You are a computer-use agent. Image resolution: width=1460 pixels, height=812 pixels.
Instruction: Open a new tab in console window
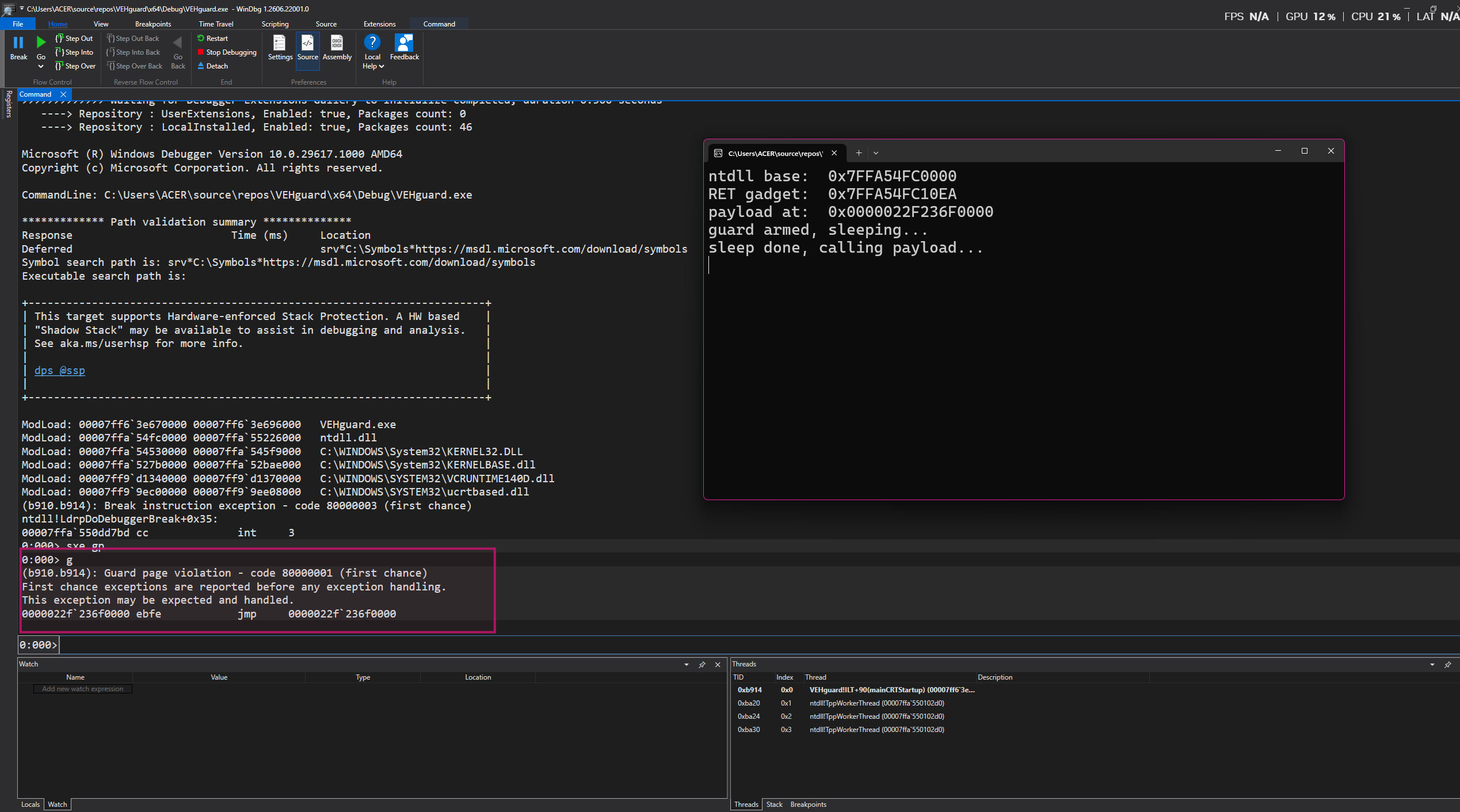[x=858, y=153]
